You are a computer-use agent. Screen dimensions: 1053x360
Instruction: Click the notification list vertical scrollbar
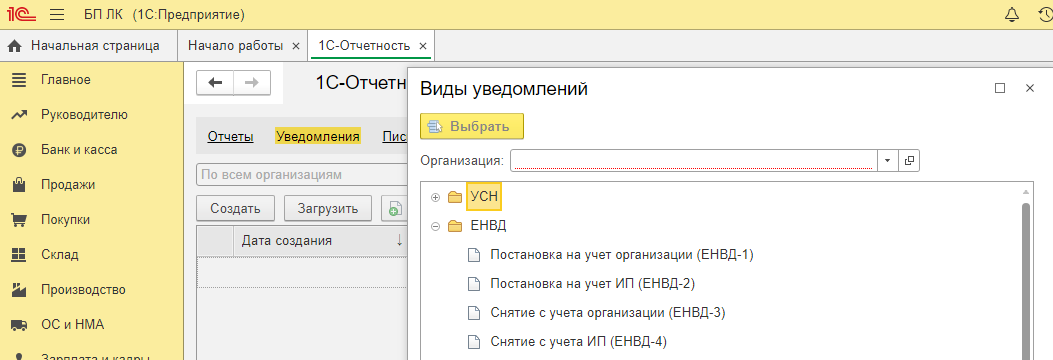pyautogui.click(x=1025, y=281)
